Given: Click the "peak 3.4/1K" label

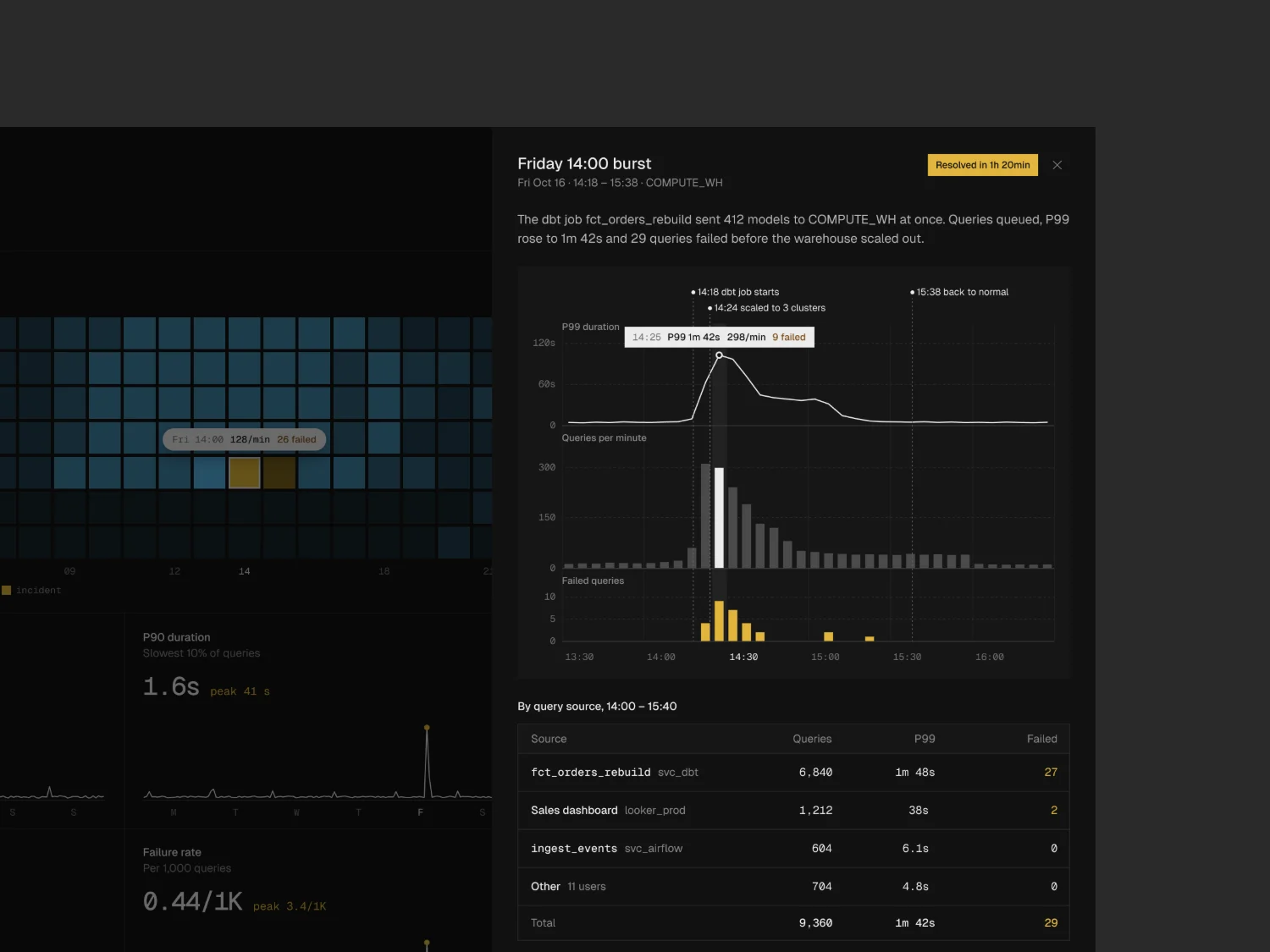Looking at the screenshot, I should click(290, 906).
